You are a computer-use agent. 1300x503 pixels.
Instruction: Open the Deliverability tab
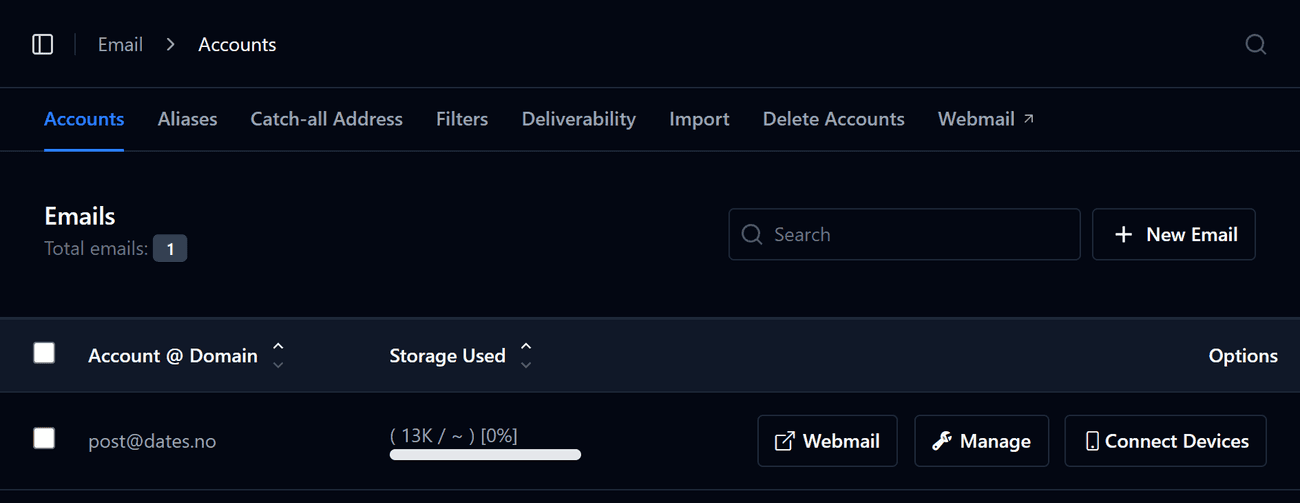[x=578, y=119]
